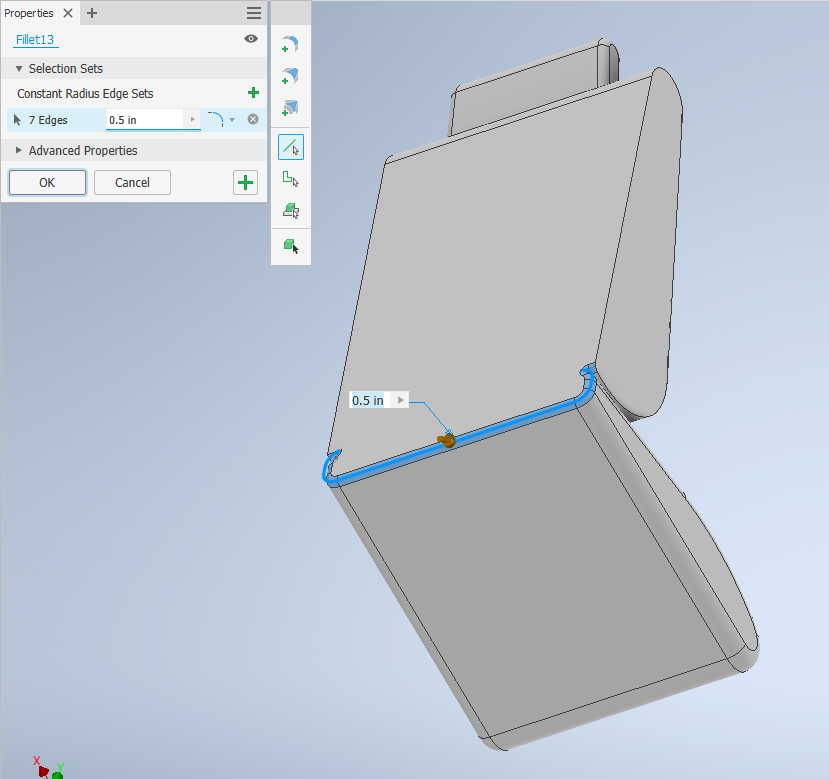The height and width of the screenshot is (779, 829).
Task: Close the Properties tab
Action: [68, 13]
